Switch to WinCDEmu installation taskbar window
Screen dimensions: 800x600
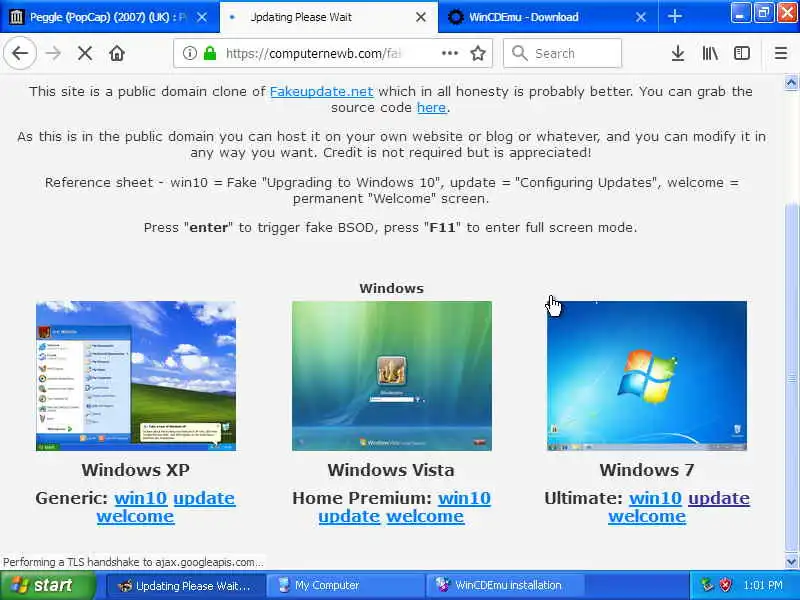(x=505, y=586)
